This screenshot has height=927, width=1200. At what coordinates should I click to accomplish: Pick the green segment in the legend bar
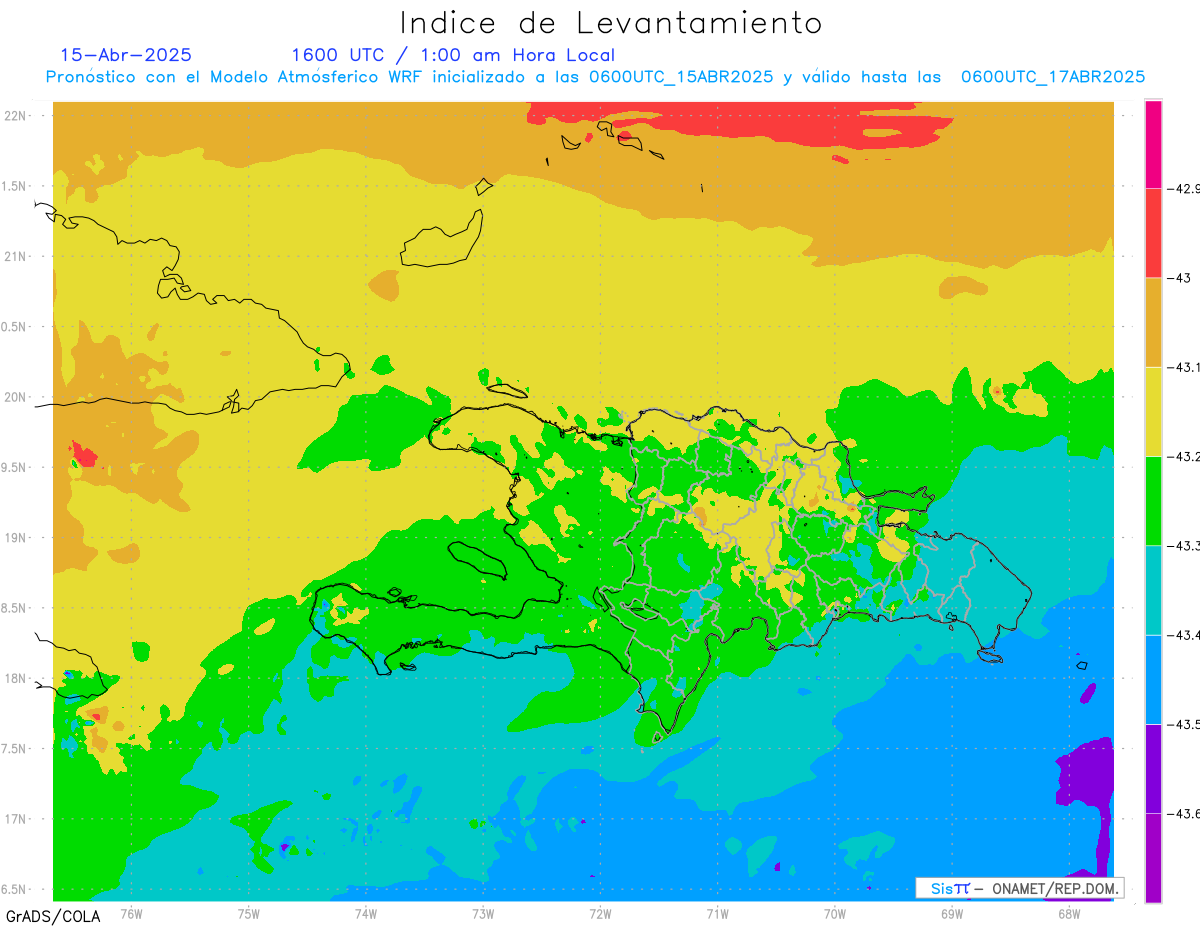[1153, 500]
